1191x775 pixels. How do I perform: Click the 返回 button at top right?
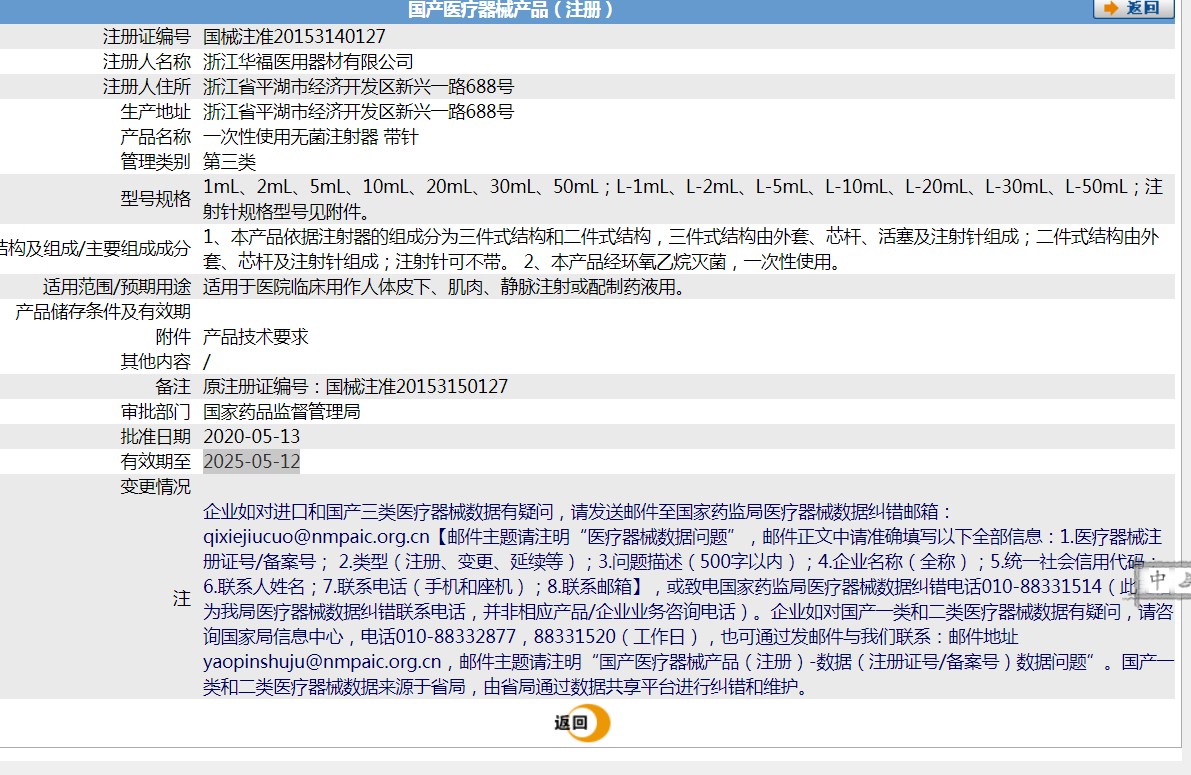tap(1133, 8)
